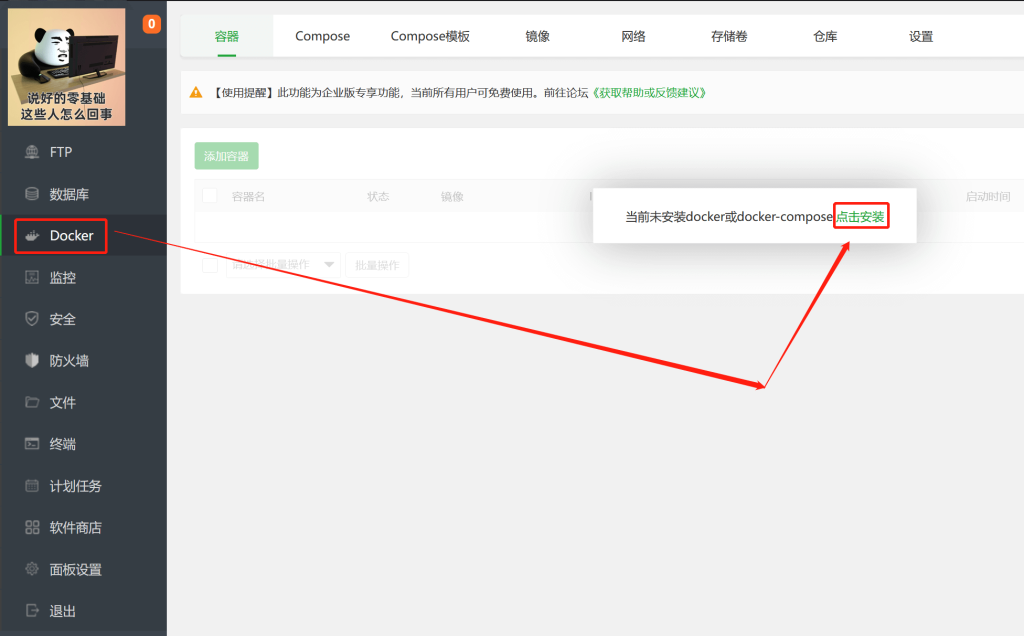
Task: Click the Docker whale icon
Action: click(31, 236)
